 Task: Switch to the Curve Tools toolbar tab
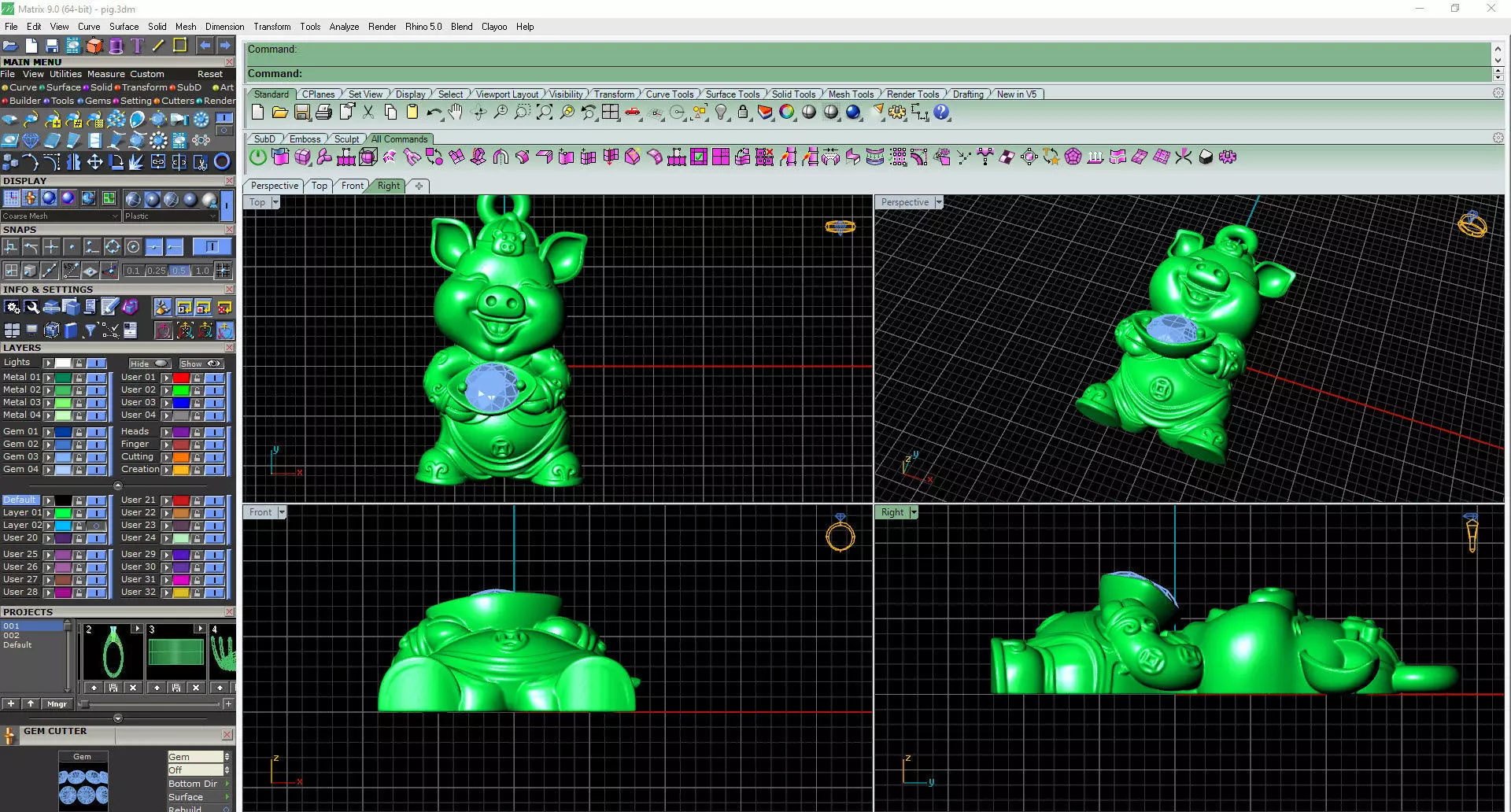pyautogui.click(x=670, y=94)
